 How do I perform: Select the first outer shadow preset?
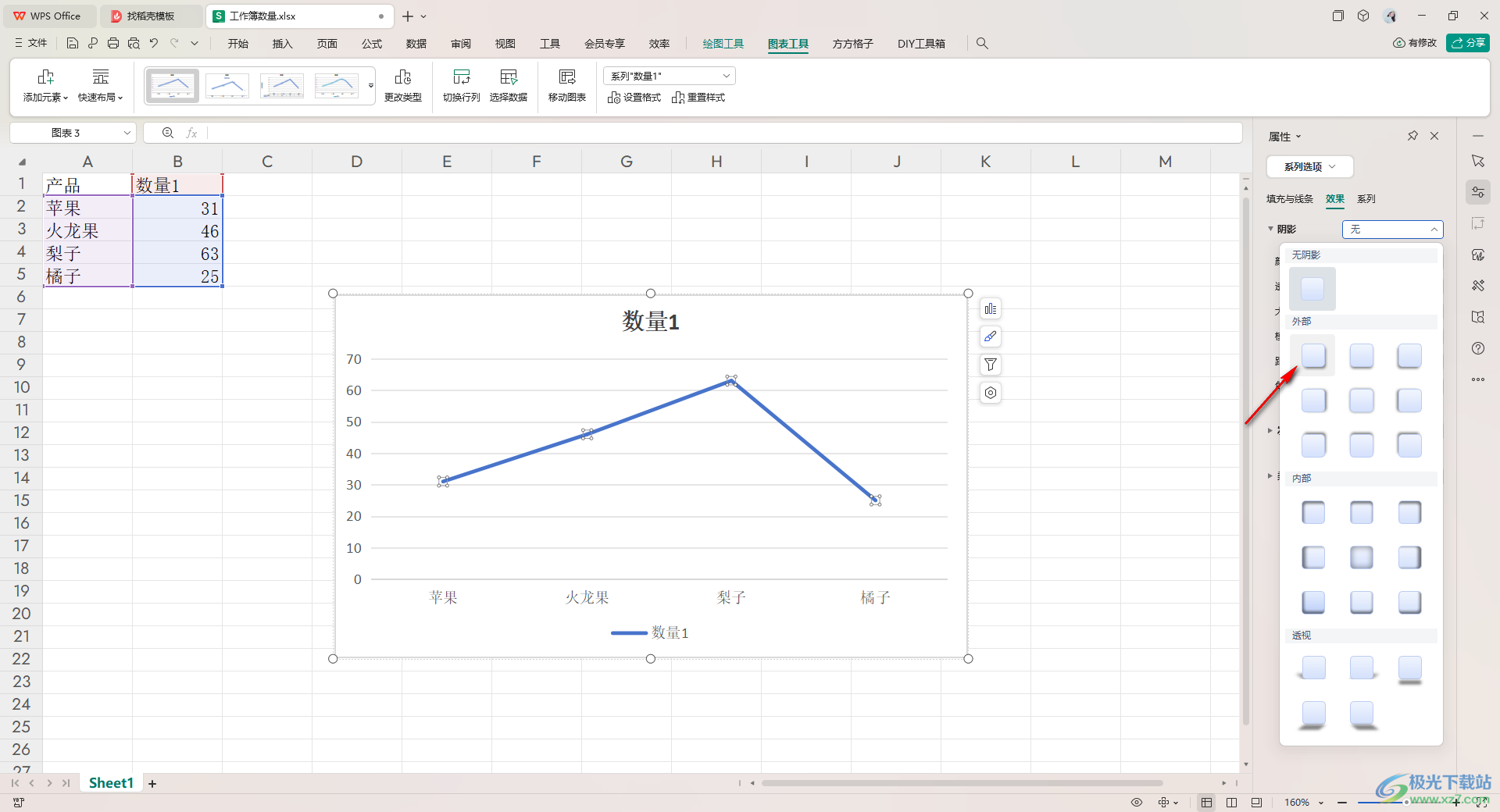1313,356
